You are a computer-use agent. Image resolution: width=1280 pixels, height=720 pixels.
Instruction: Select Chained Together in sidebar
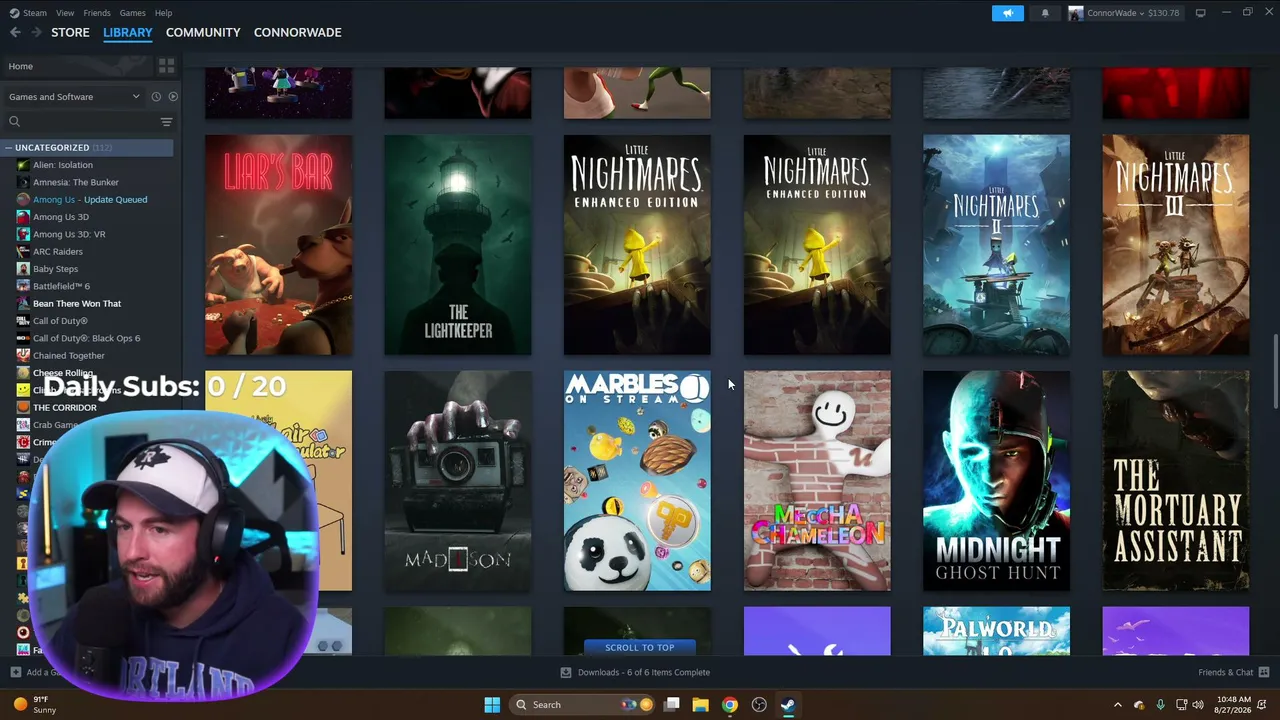pyautogui.click(x=68, y=356)
